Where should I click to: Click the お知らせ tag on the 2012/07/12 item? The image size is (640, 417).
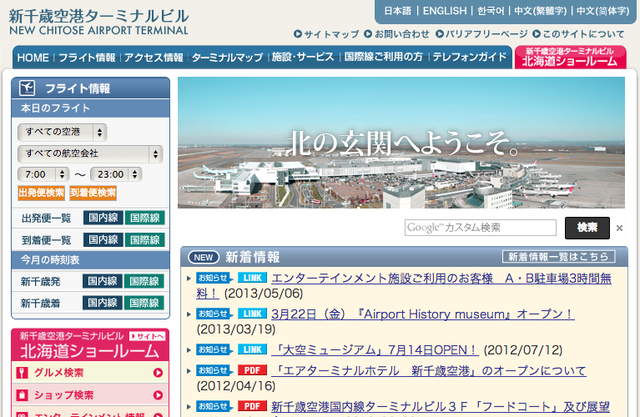click(x=214, y=349)
